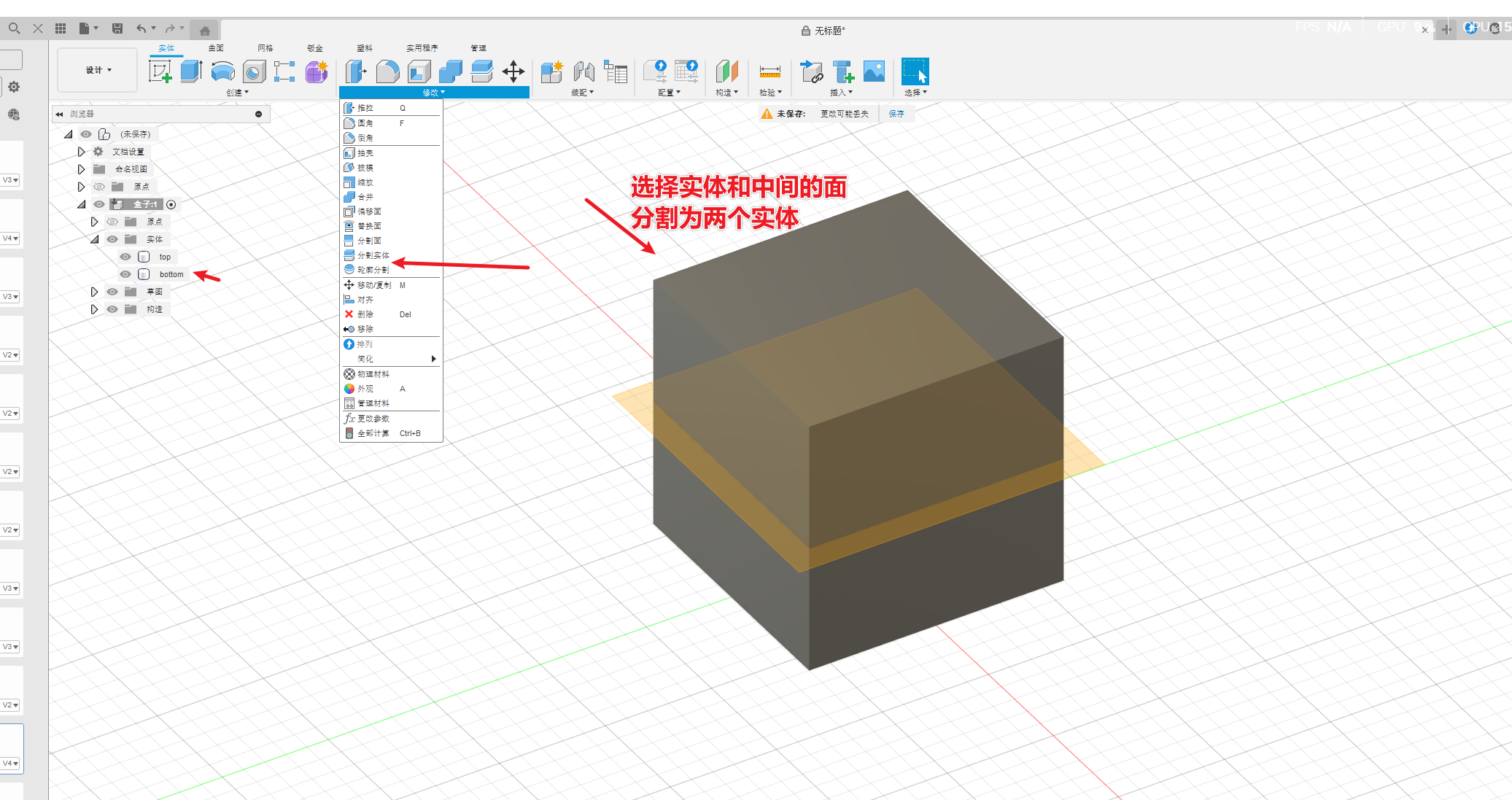Select the Create Sketch icon
Image resolution: width=1512 pixels, height=800 pixels.
pos(160,71)
